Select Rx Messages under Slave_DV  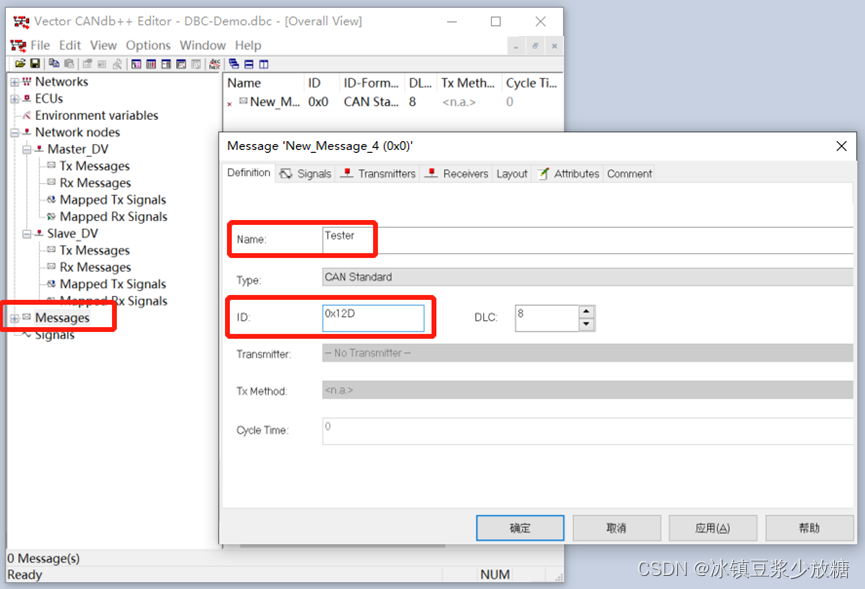(x=95, y=267)
